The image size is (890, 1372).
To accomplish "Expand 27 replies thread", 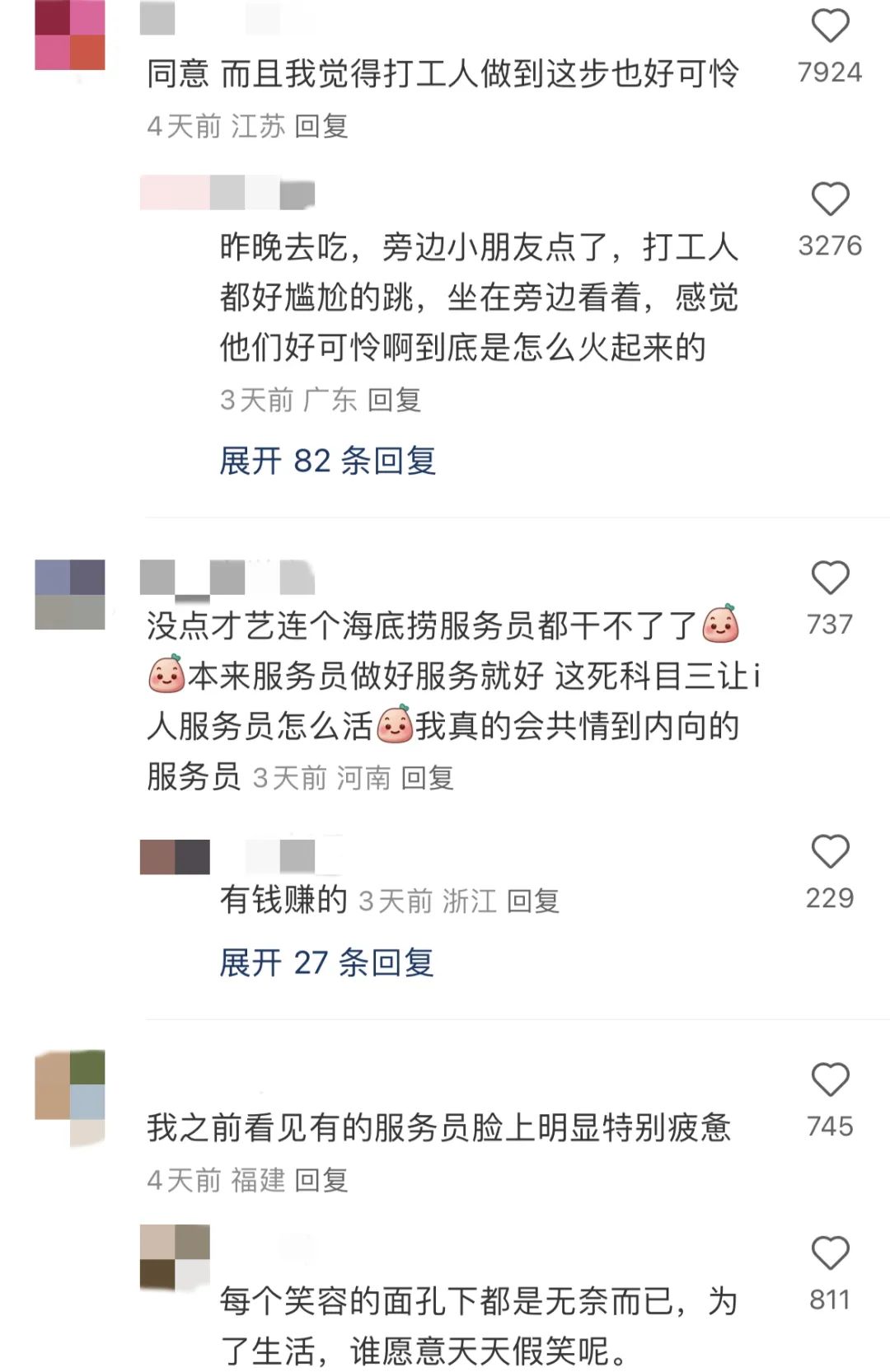I will coord(326,962).
